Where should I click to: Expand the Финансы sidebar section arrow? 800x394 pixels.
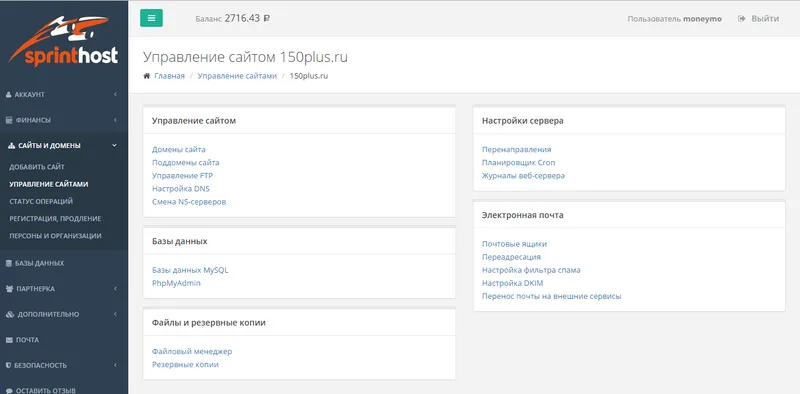point(115,120)
